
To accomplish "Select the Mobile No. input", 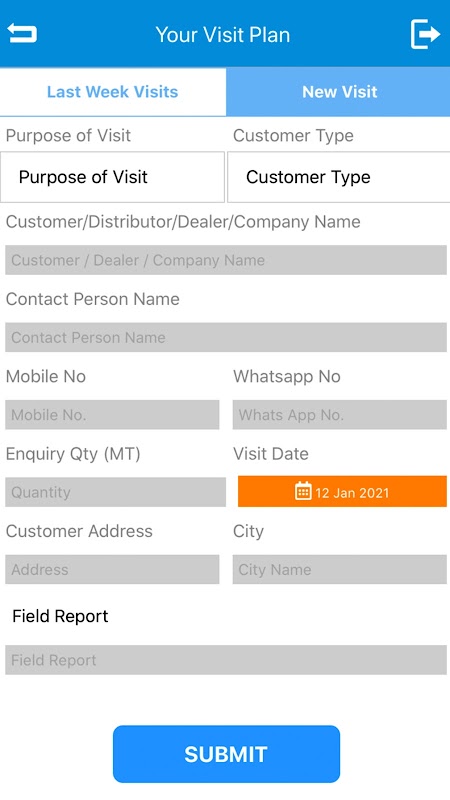I will (112, 415).
